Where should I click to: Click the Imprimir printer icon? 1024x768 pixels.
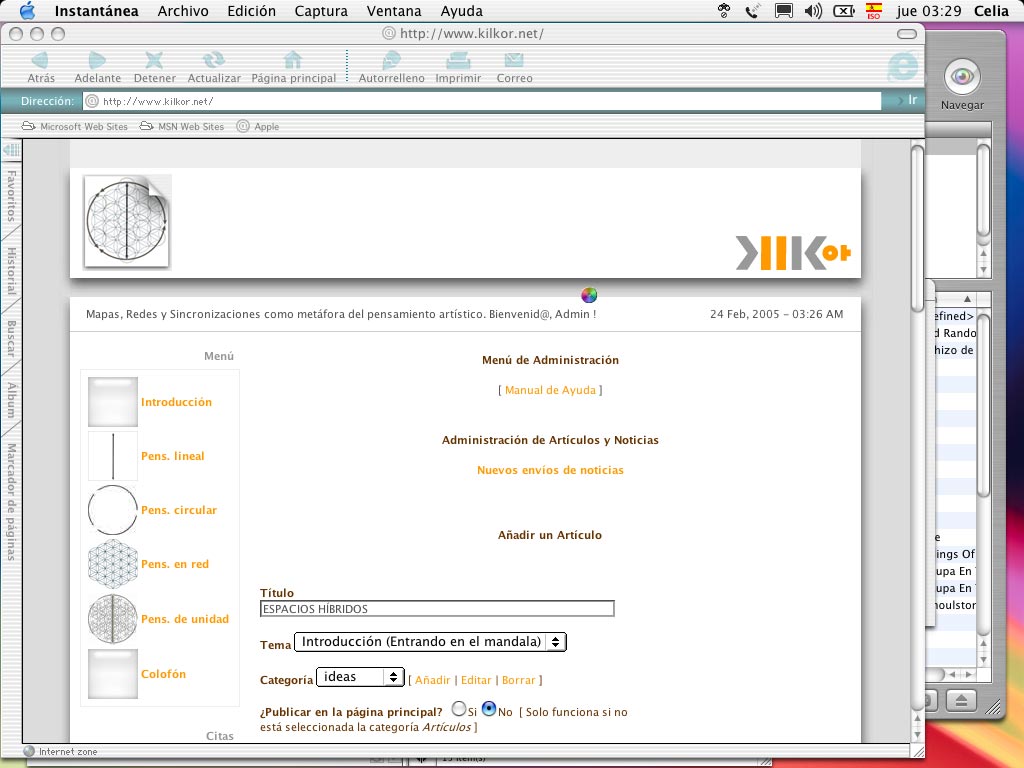click(x=458, y=61)
